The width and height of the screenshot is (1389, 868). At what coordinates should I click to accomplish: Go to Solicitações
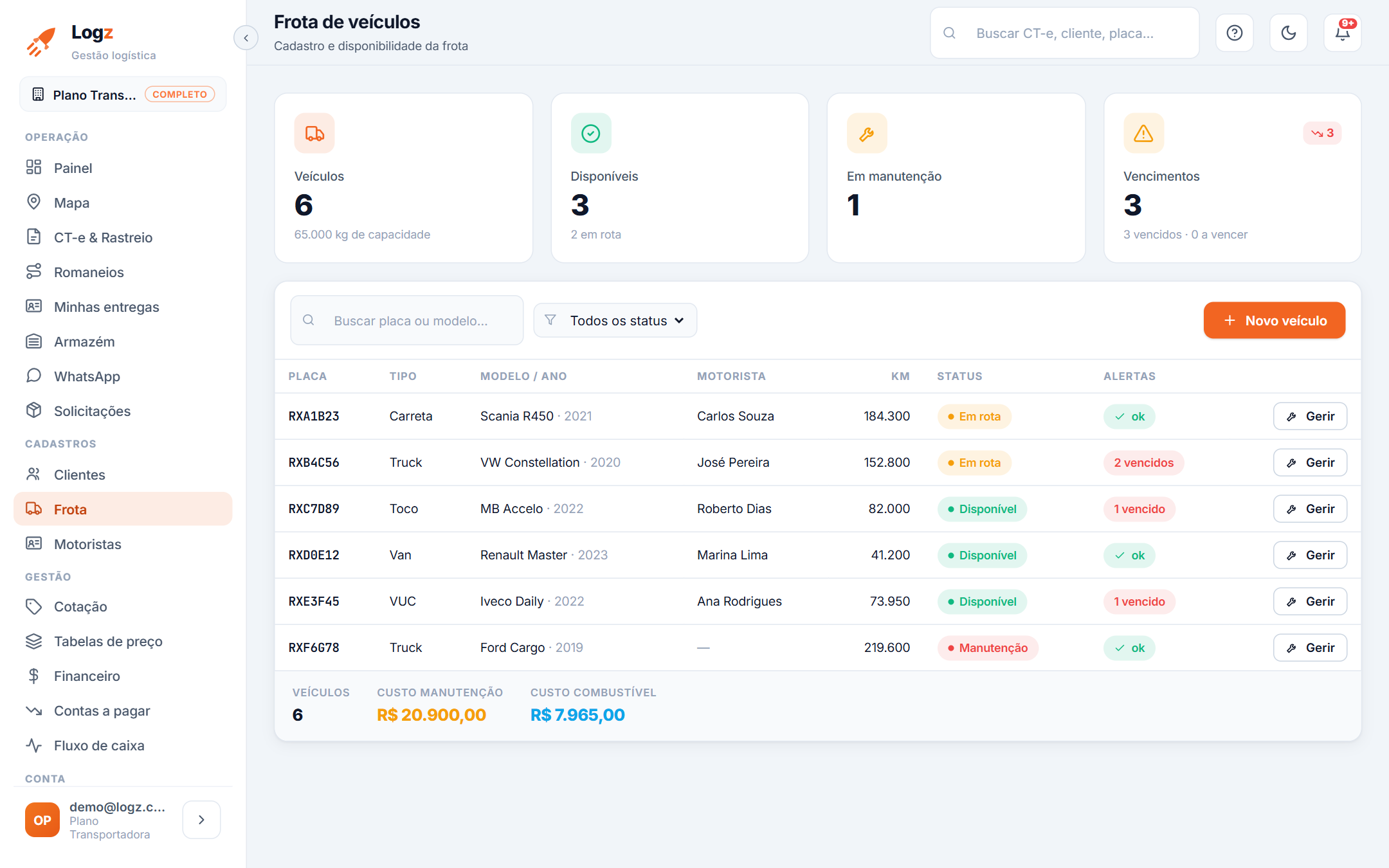point(123,411)
